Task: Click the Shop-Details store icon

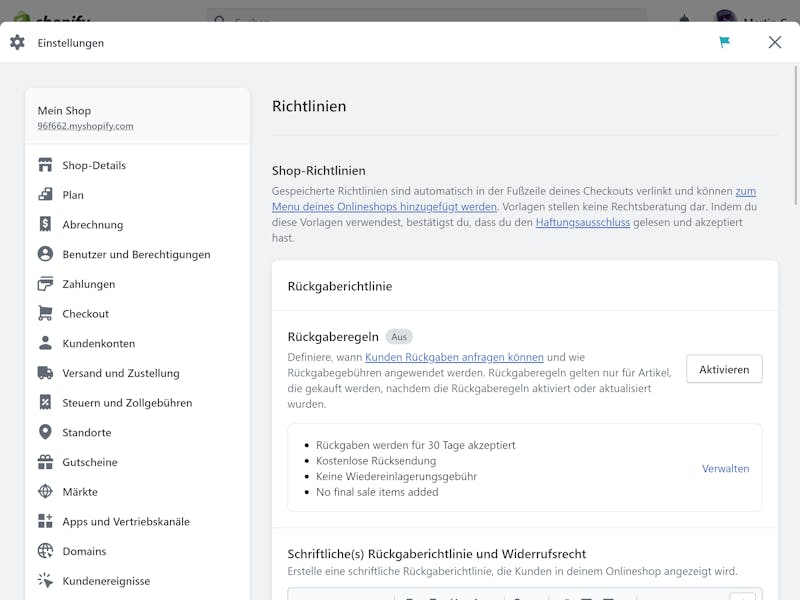Action: [x=45, y=165]
